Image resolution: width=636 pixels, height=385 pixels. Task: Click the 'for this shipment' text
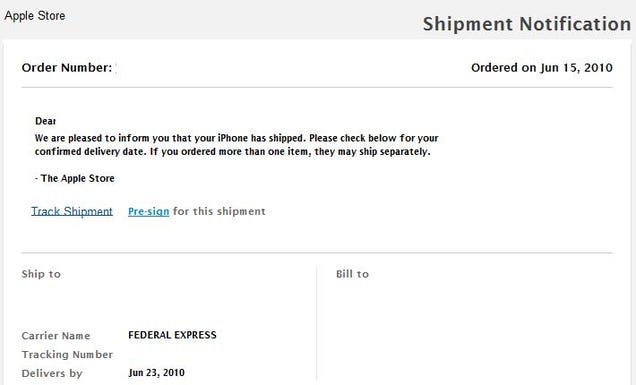(219, 211)
